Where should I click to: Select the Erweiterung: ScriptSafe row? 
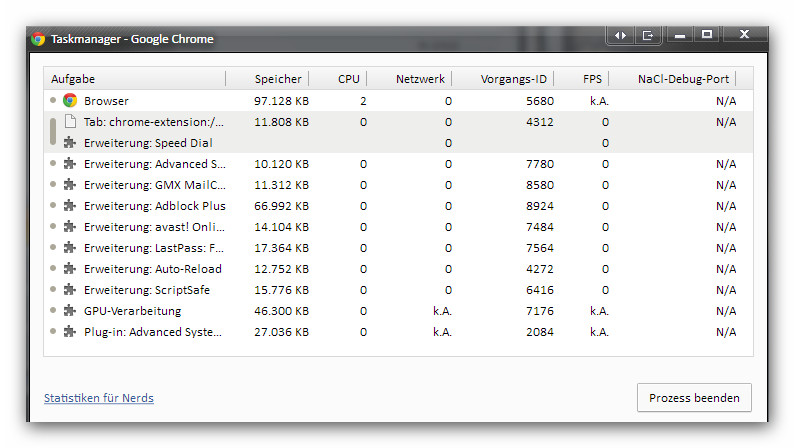point(399,290)
